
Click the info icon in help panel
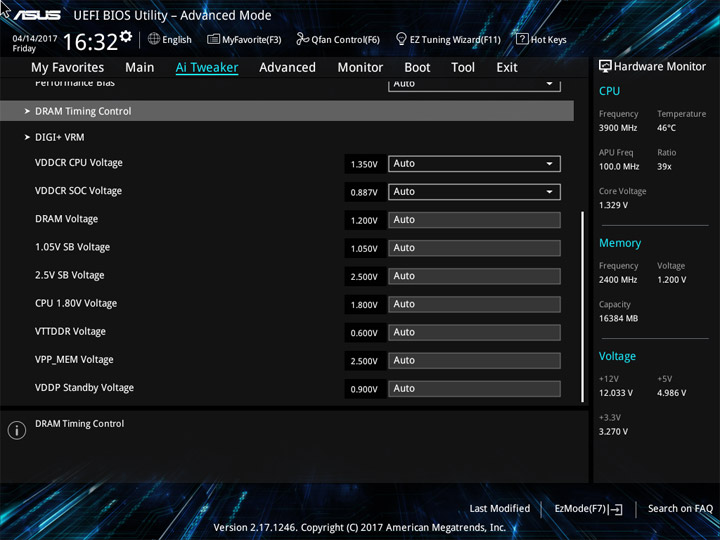[17, 430]
